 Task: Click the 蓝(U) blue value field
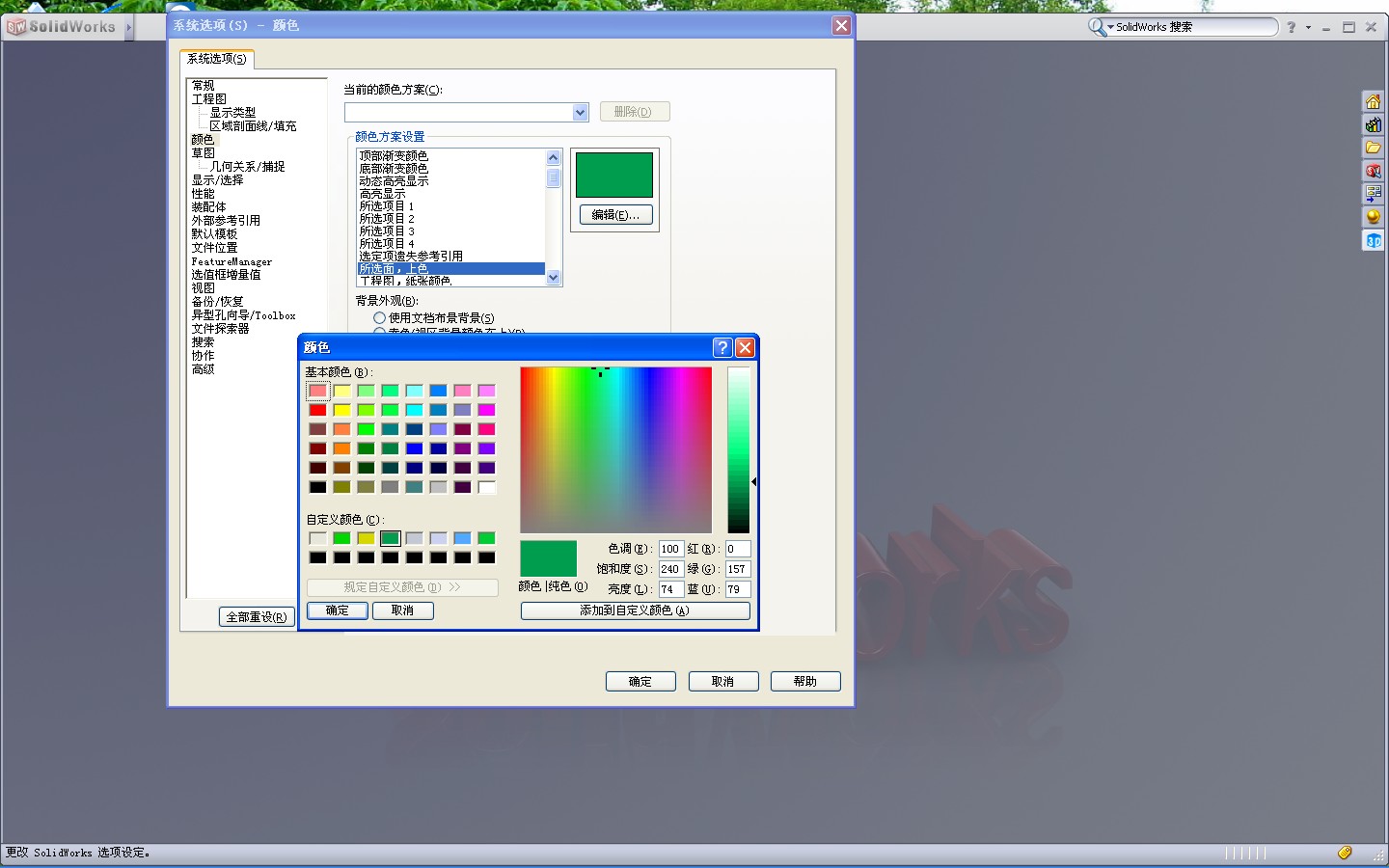[737, 589]
